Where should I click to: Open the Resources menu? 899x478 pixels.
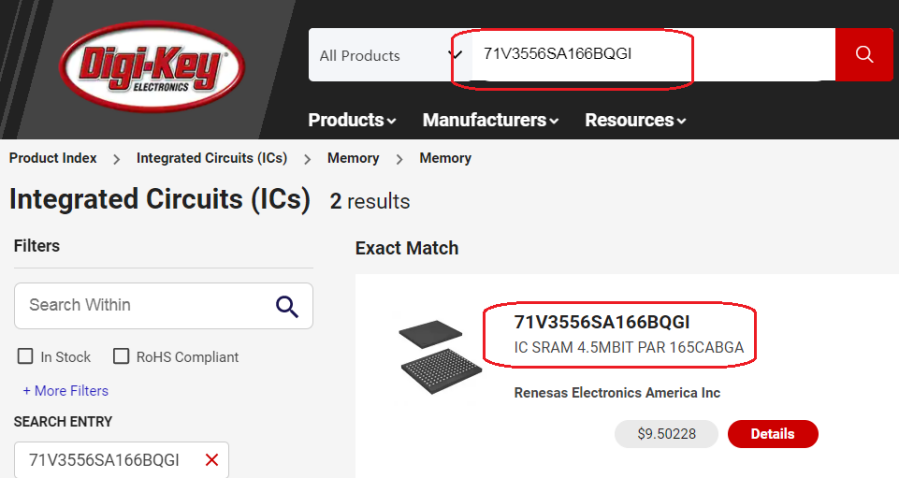point(635,120)
